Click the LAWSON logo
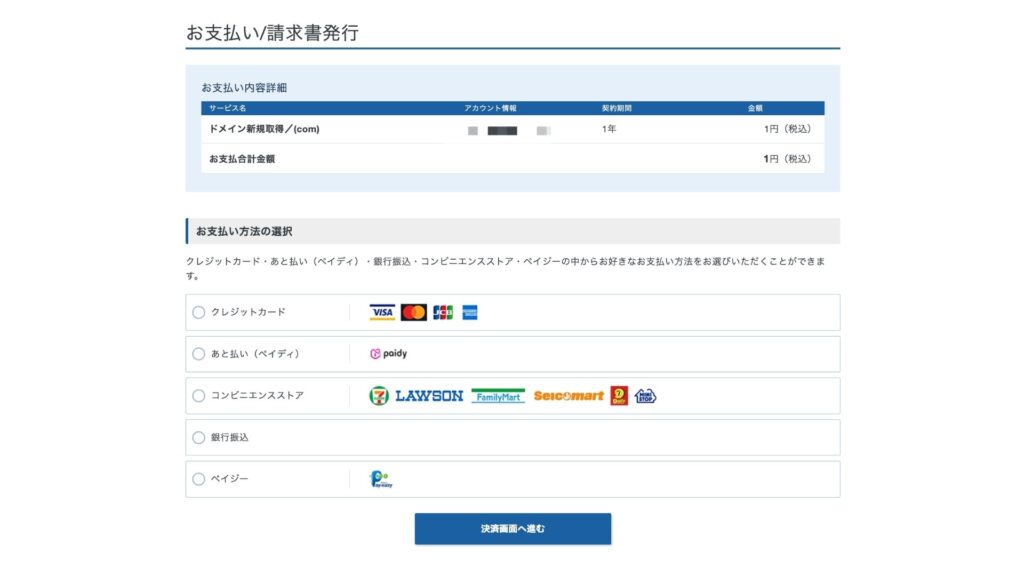The height and width of the screenshot is (576, 1024). [x=429, y=396]
